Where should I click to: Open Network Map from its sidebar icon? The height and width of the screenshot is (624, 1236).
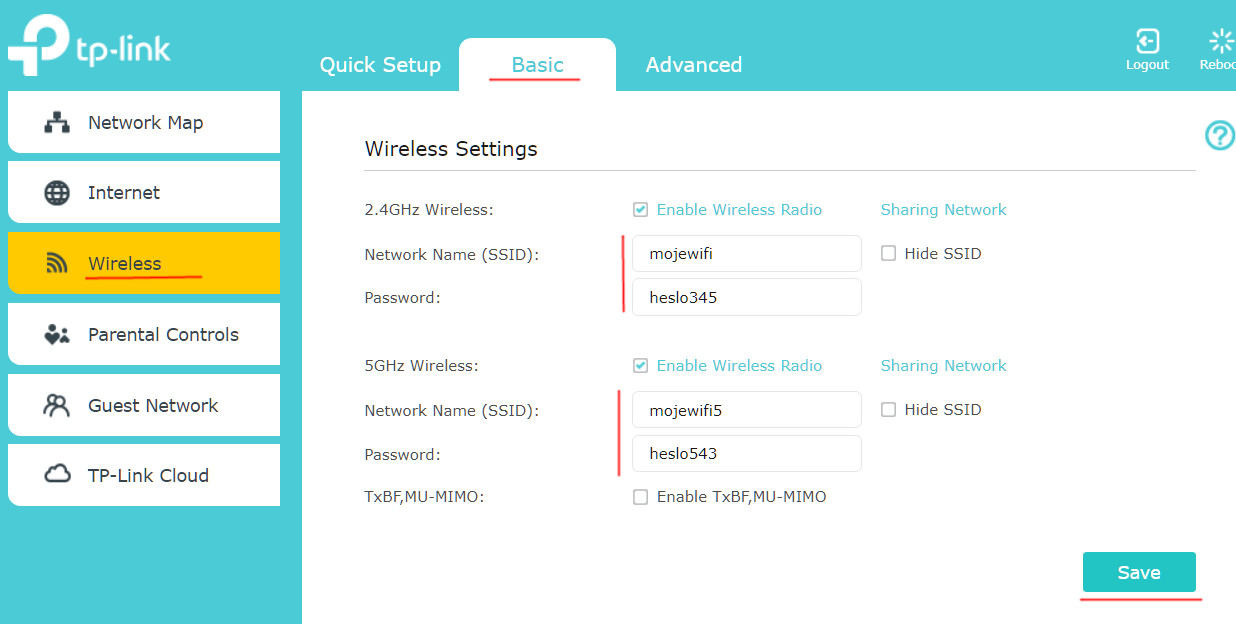[x=57, y=123]
